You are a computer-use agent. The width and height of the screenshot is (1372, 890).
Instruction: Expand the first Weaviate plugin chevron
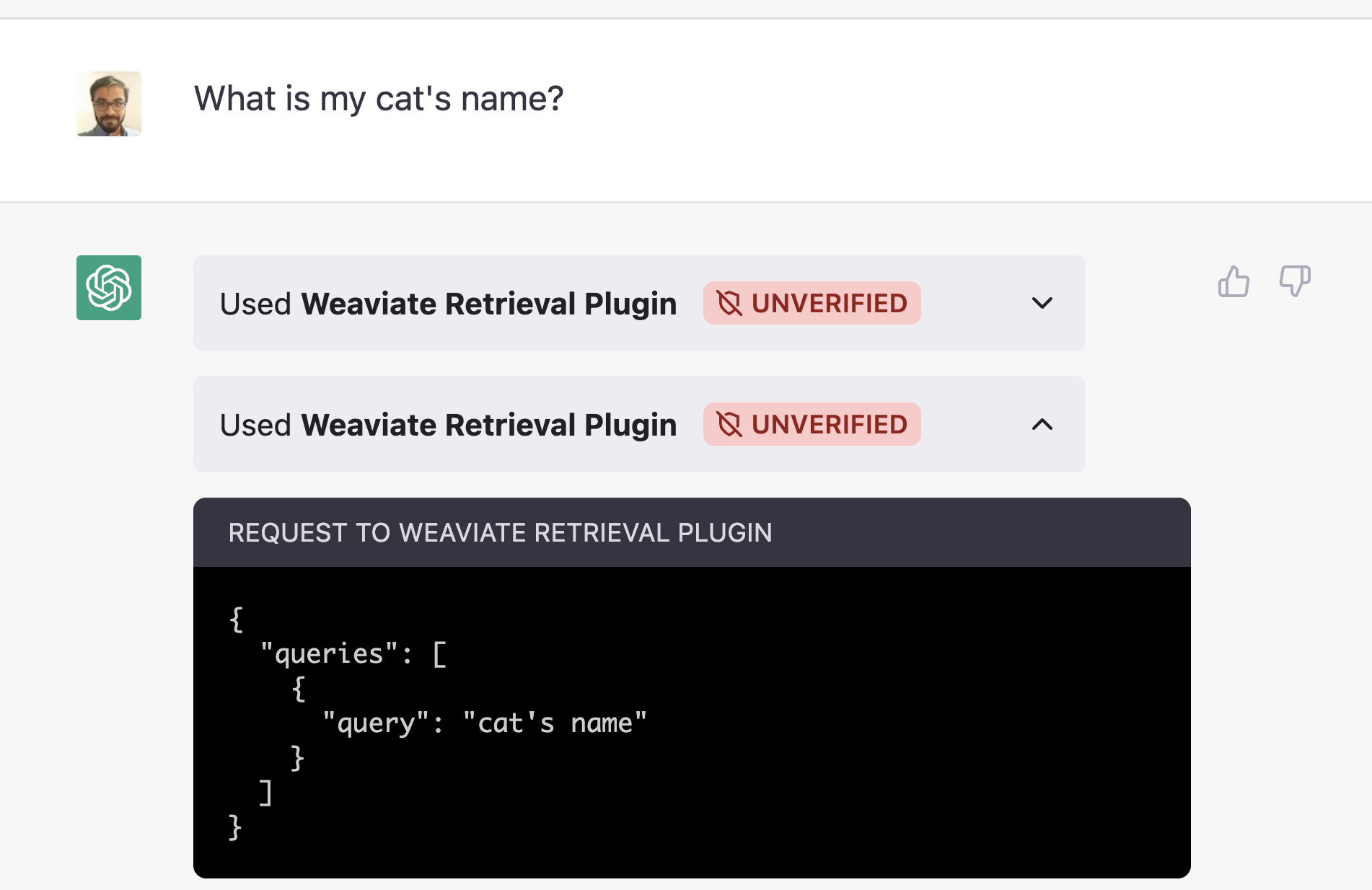tap(1042, 303)
